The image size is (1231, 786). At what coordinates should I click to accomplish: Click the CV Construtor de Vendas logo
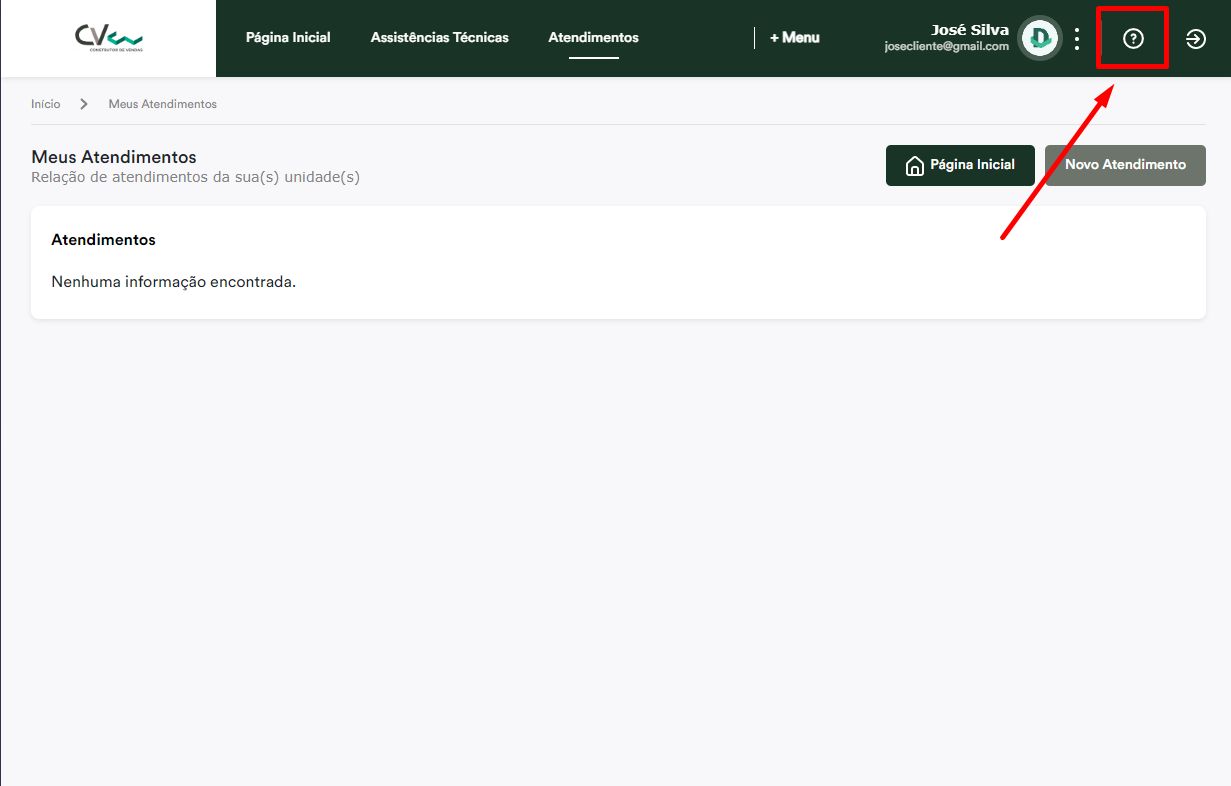tap(108, 38)
